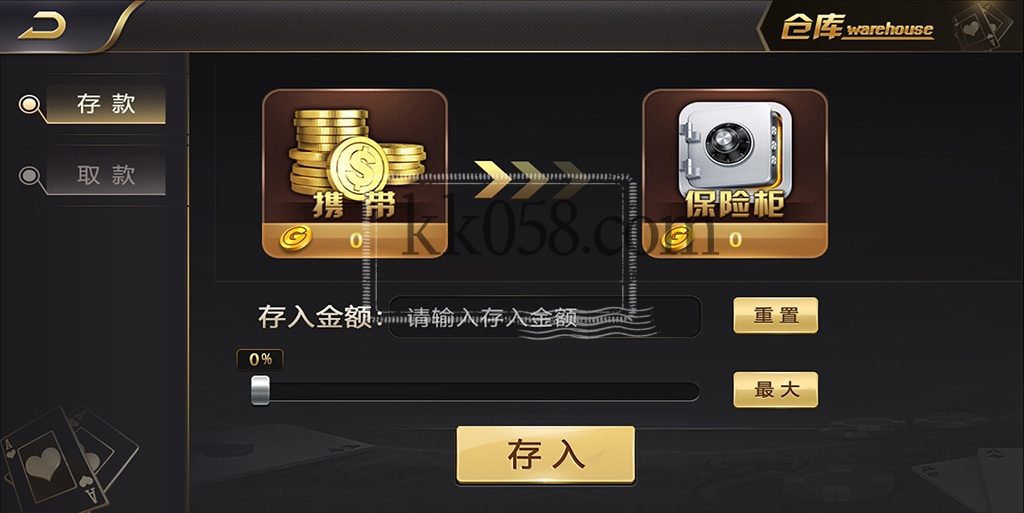Click the G coin under 携带
This screenshot has height=513, width=1024.
(295, 238)
